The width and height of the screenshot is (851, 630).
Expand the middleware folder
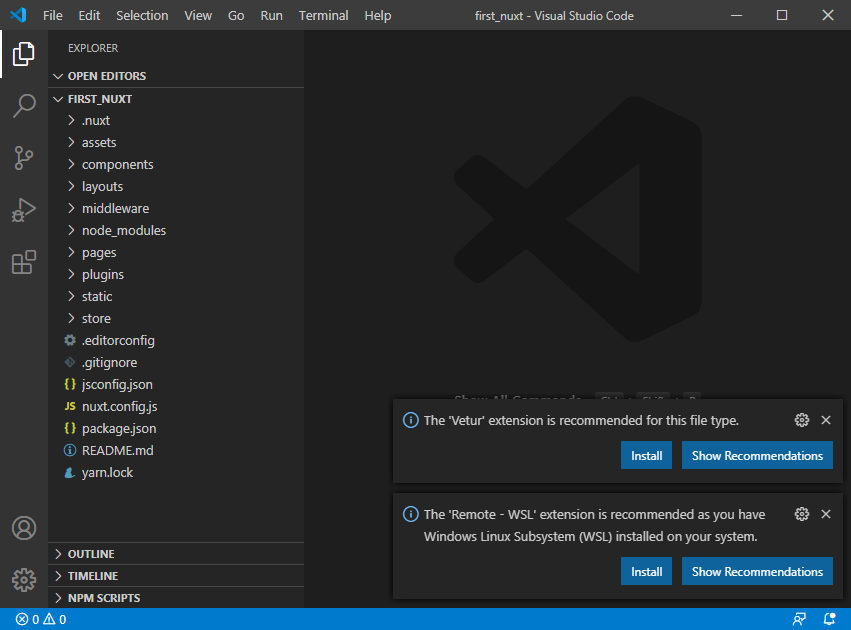(71, 208)
